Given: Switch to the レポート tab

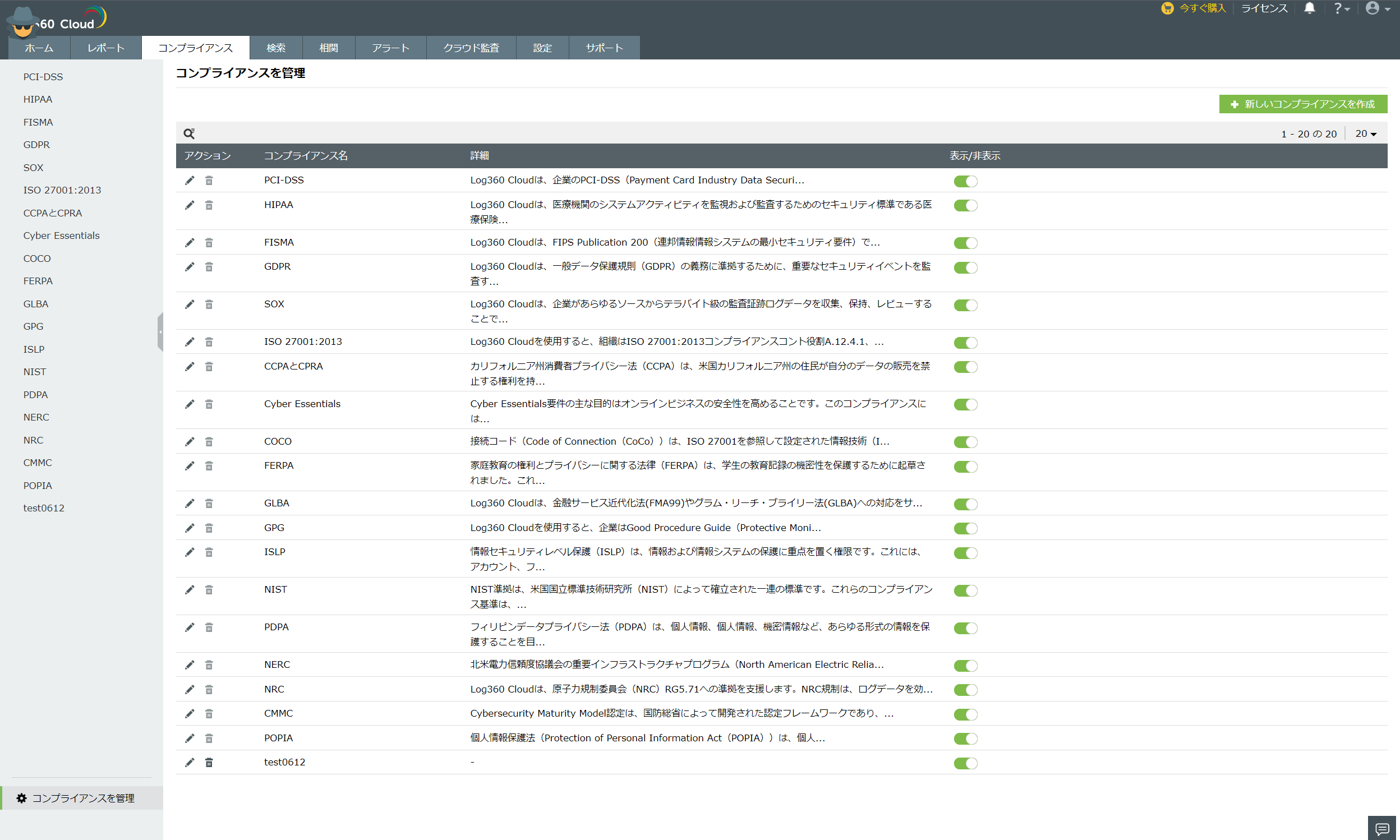Looking at the screenshot, I should pos(106,48).
